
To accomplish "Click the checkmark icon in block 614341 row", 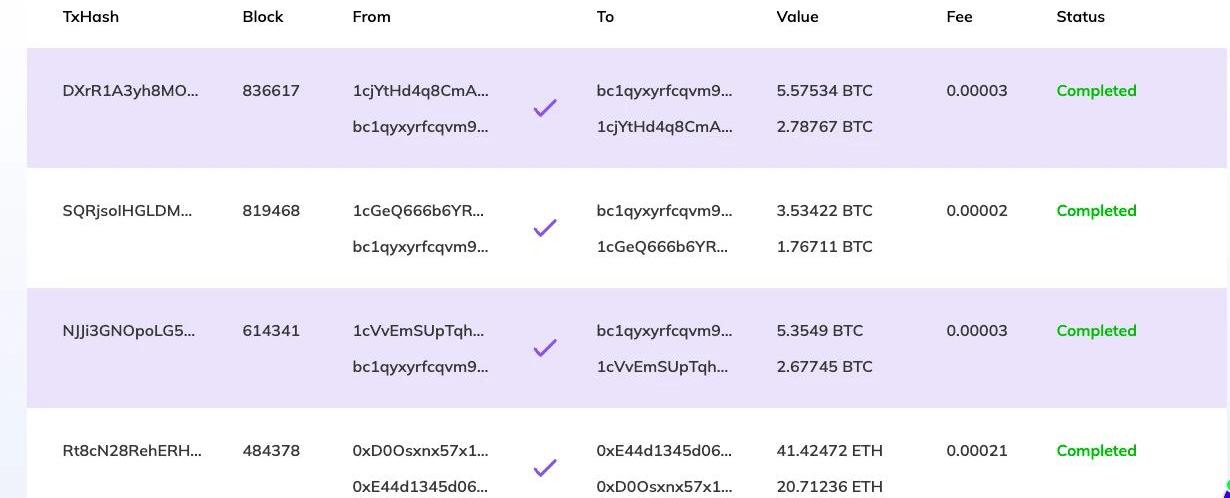I will [545, 348].
